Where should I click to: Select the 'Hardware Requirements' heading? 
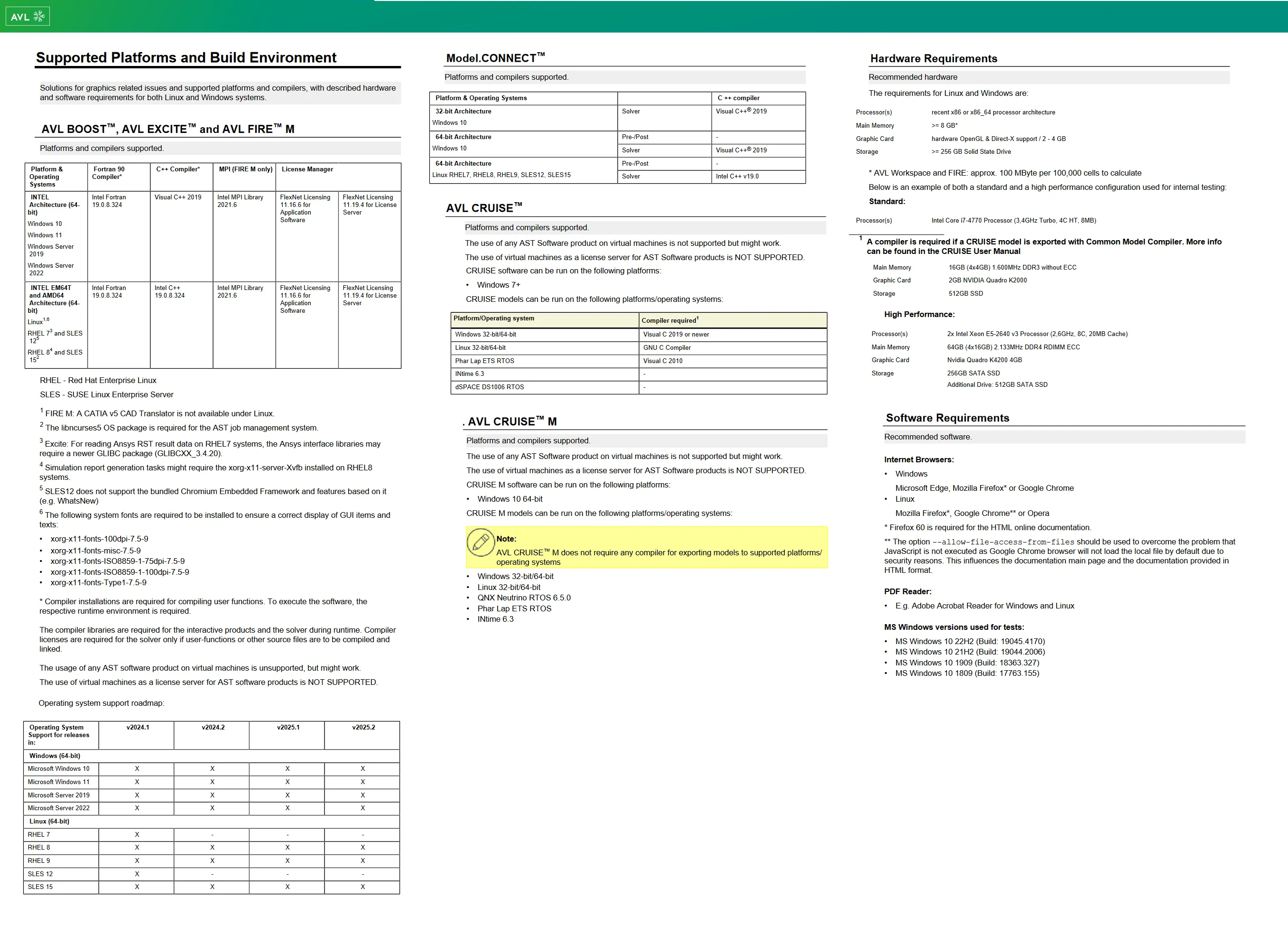[934, 58]
